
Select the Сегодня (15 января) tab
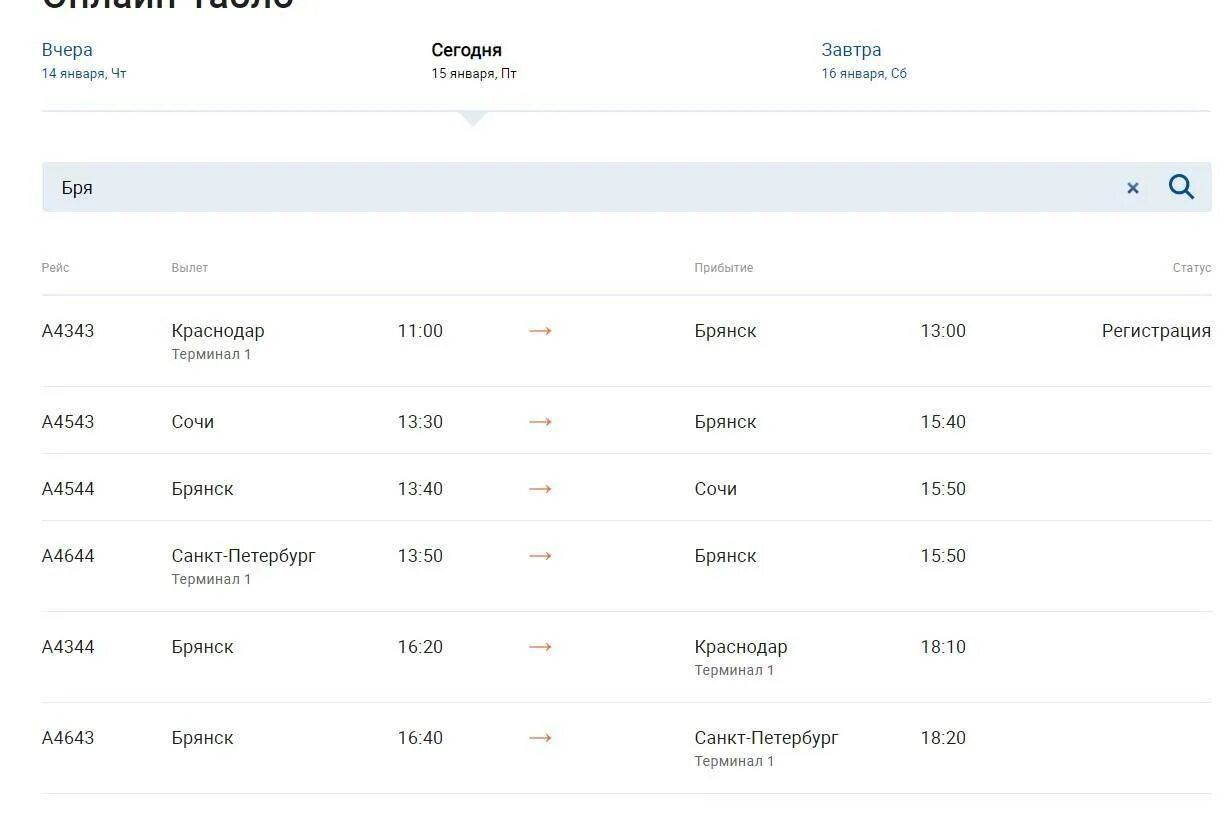click(466, 50)
